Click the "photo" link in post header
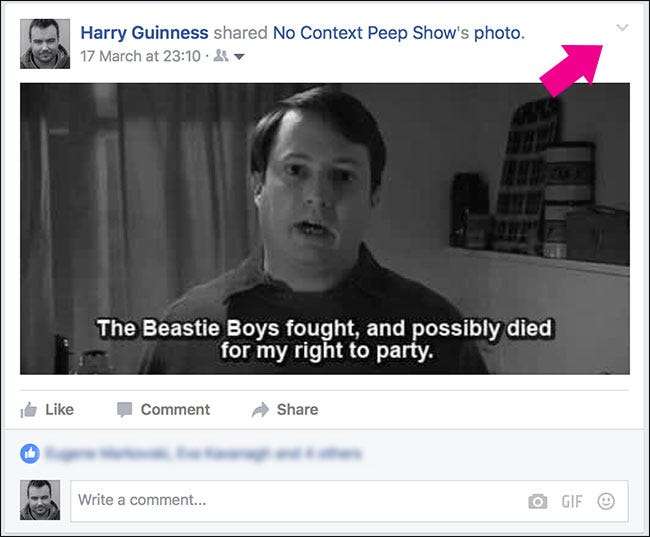Image resolution: width=650 pixels, height=537 pixels. pos(497,33)
